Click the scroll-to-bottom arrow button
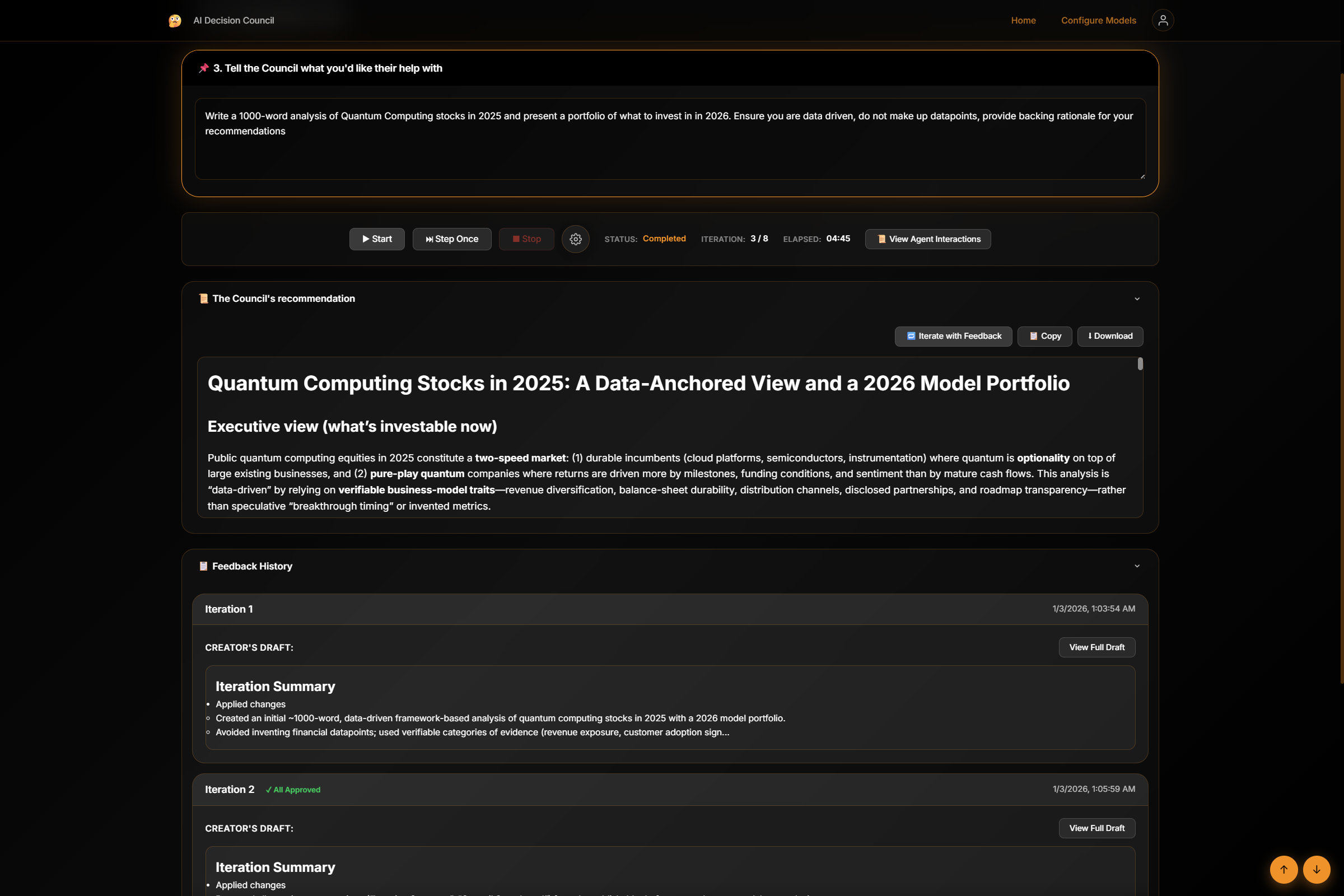 [1317, 869]
